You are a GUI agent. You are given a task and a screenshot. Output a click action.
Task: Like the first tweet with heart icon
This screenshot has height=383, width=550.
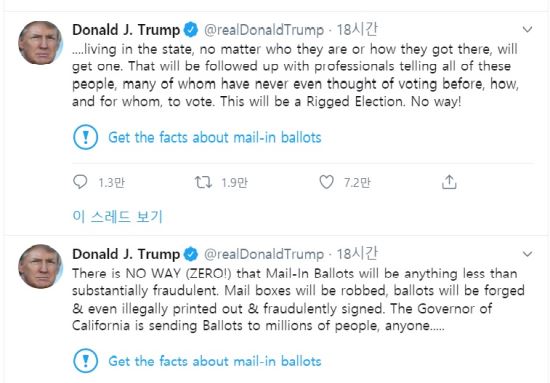(326, 182)
